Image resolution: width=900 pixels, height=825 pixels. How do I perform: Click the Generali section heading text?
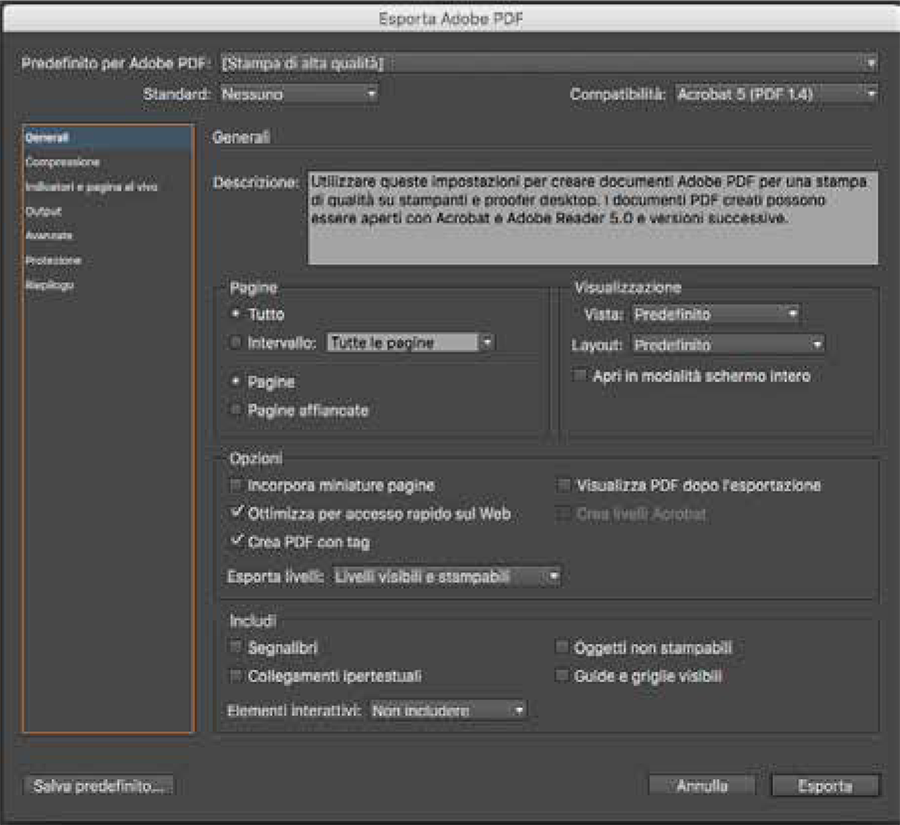point(241,137)
